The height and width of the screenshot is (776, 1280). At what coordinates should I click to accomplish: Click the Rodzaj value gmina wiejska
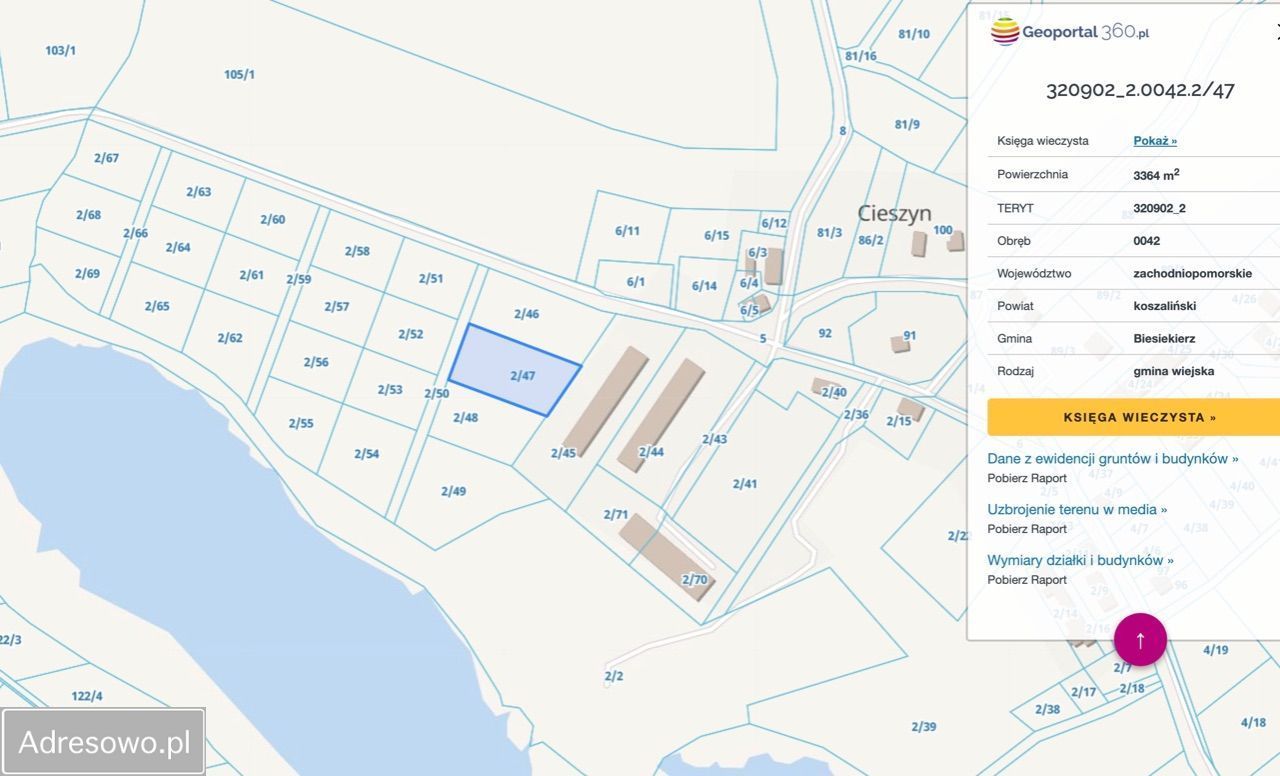pyautogui.click(x=1174, y=371)
